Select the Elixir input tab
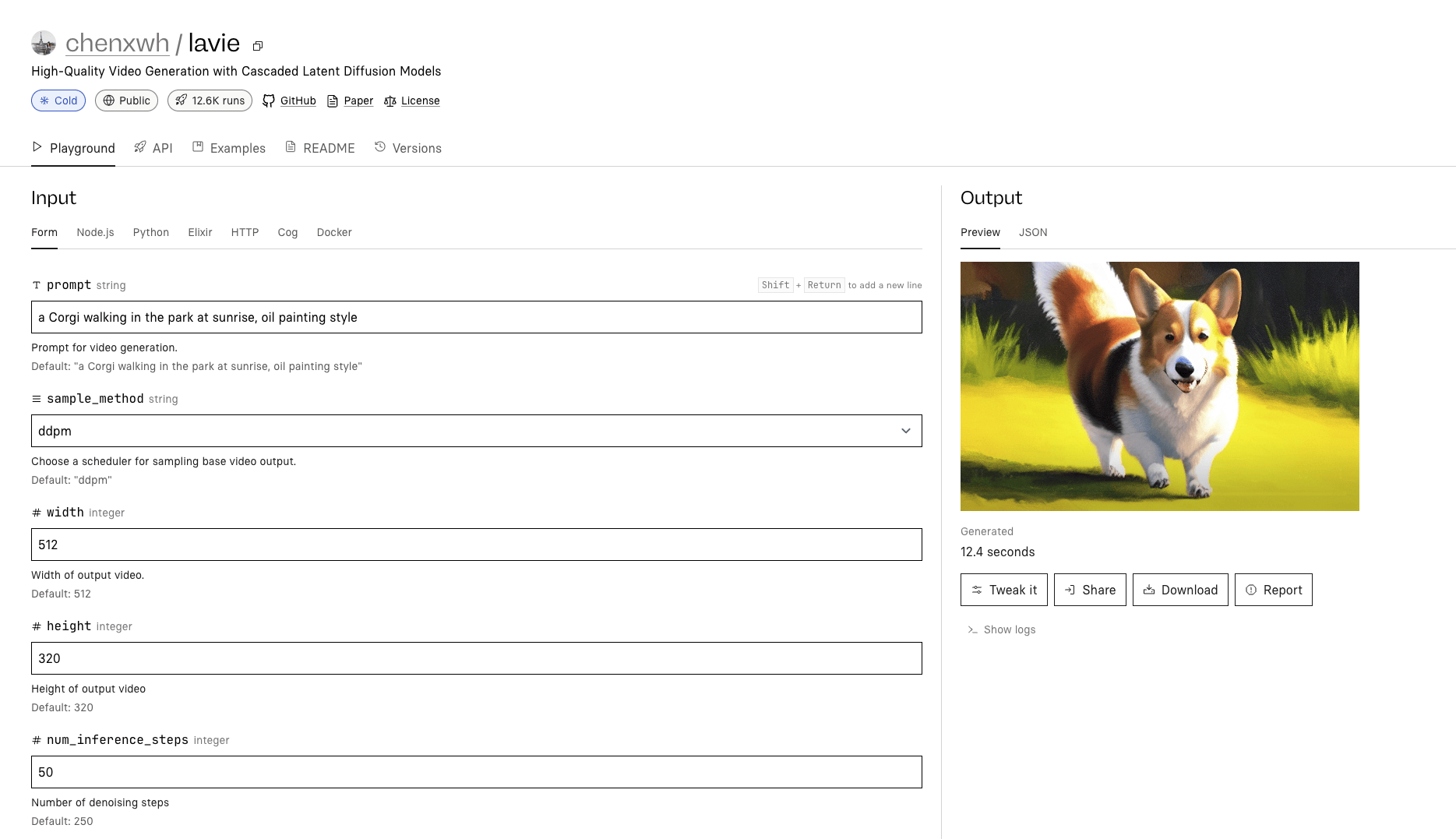The image size is (1456, 839). 200,232
